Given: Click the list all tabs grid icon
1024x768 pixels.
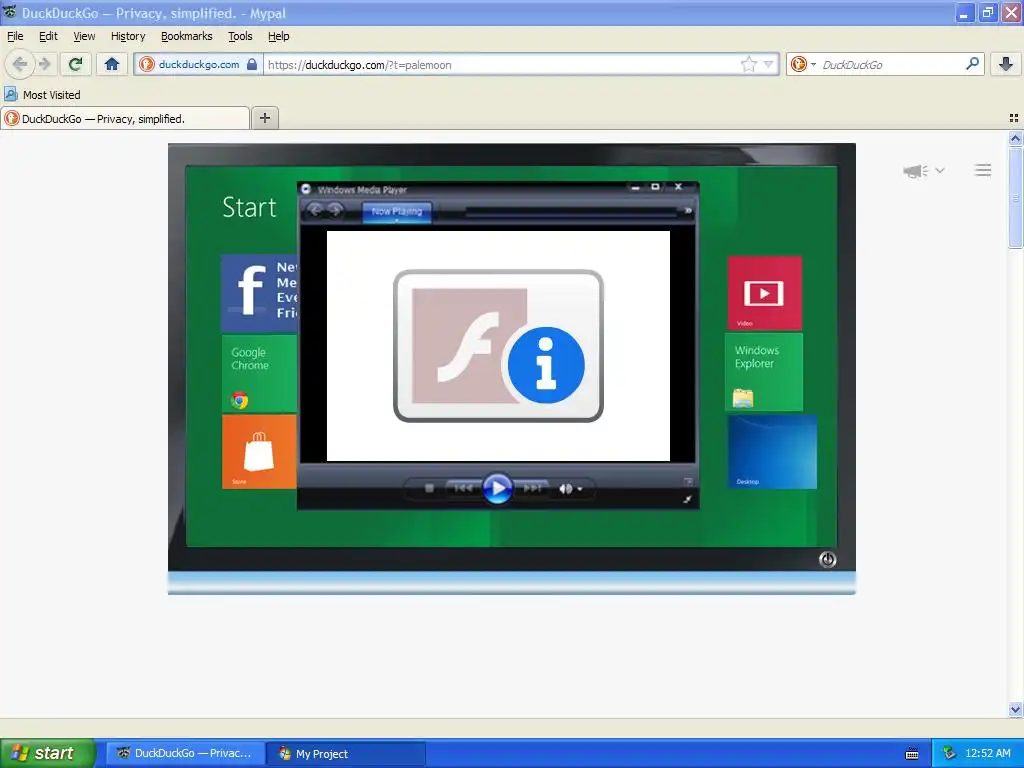Looking at the screenshot, I should (x=1014, y=118).
